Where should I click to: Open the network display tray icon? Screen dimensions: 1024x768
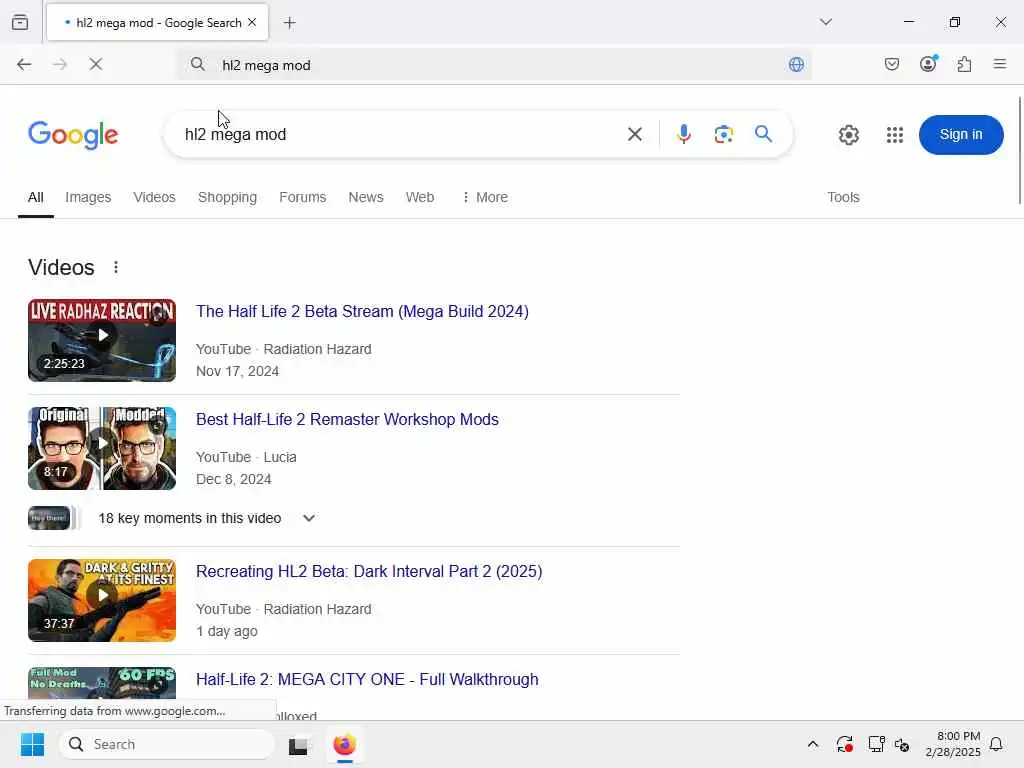coord(875,744)
